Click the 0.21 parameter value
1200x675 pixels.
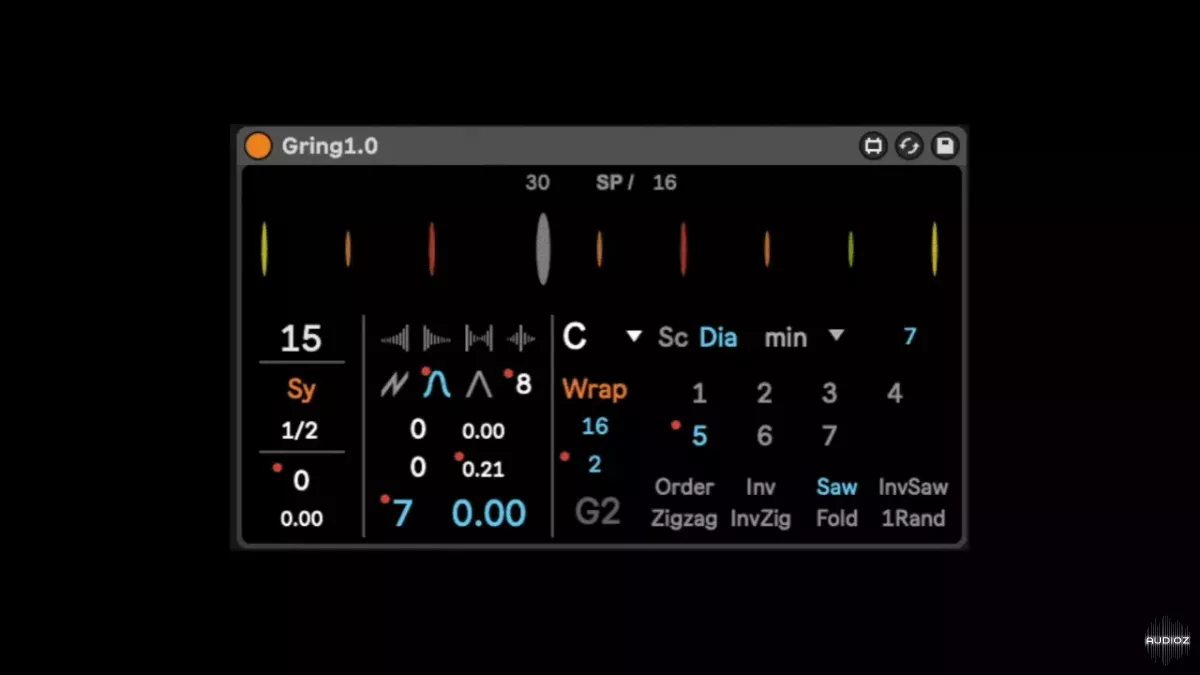[x=484, y=469]
